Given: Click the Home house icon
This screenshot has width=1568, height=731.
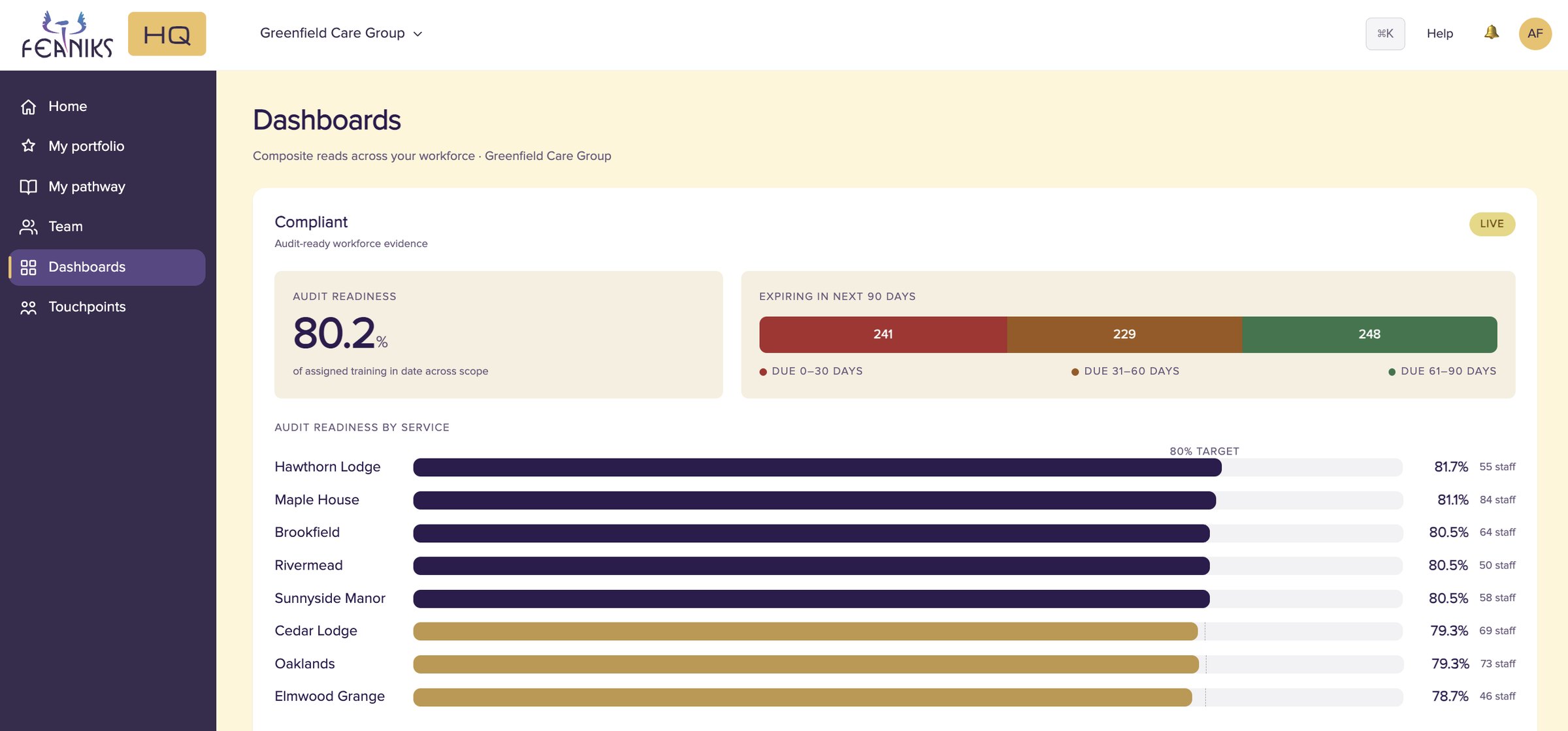Looking at the screenshot, I should (x=28, y=106).
